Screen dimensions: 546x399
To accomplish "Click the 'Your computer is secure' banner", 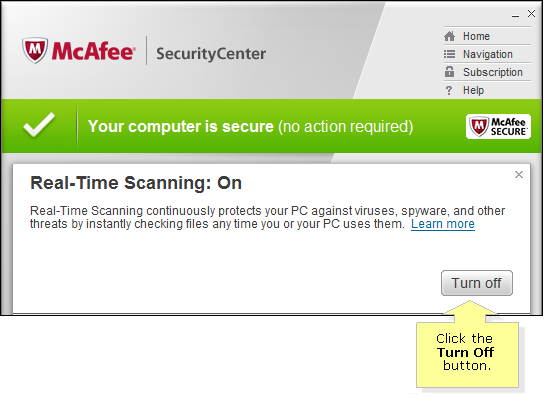I will (272, 126).
